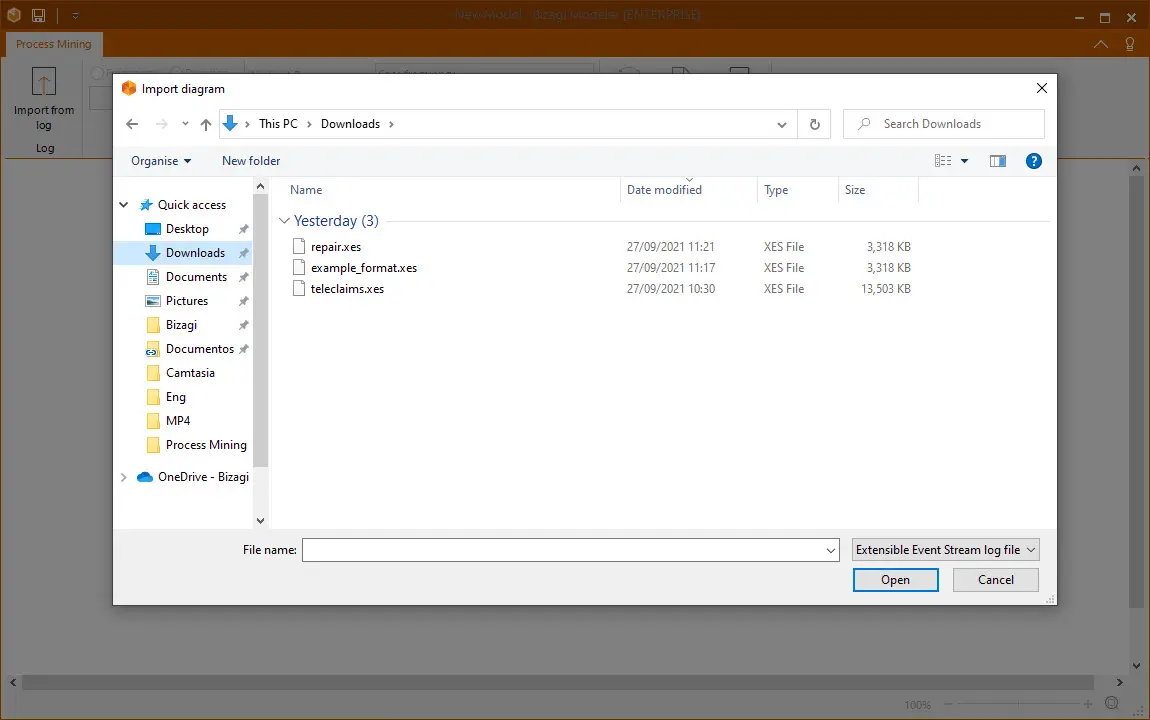Click the Cancel button
Viewport: 1150px width, 720px height.
point(996,580)
